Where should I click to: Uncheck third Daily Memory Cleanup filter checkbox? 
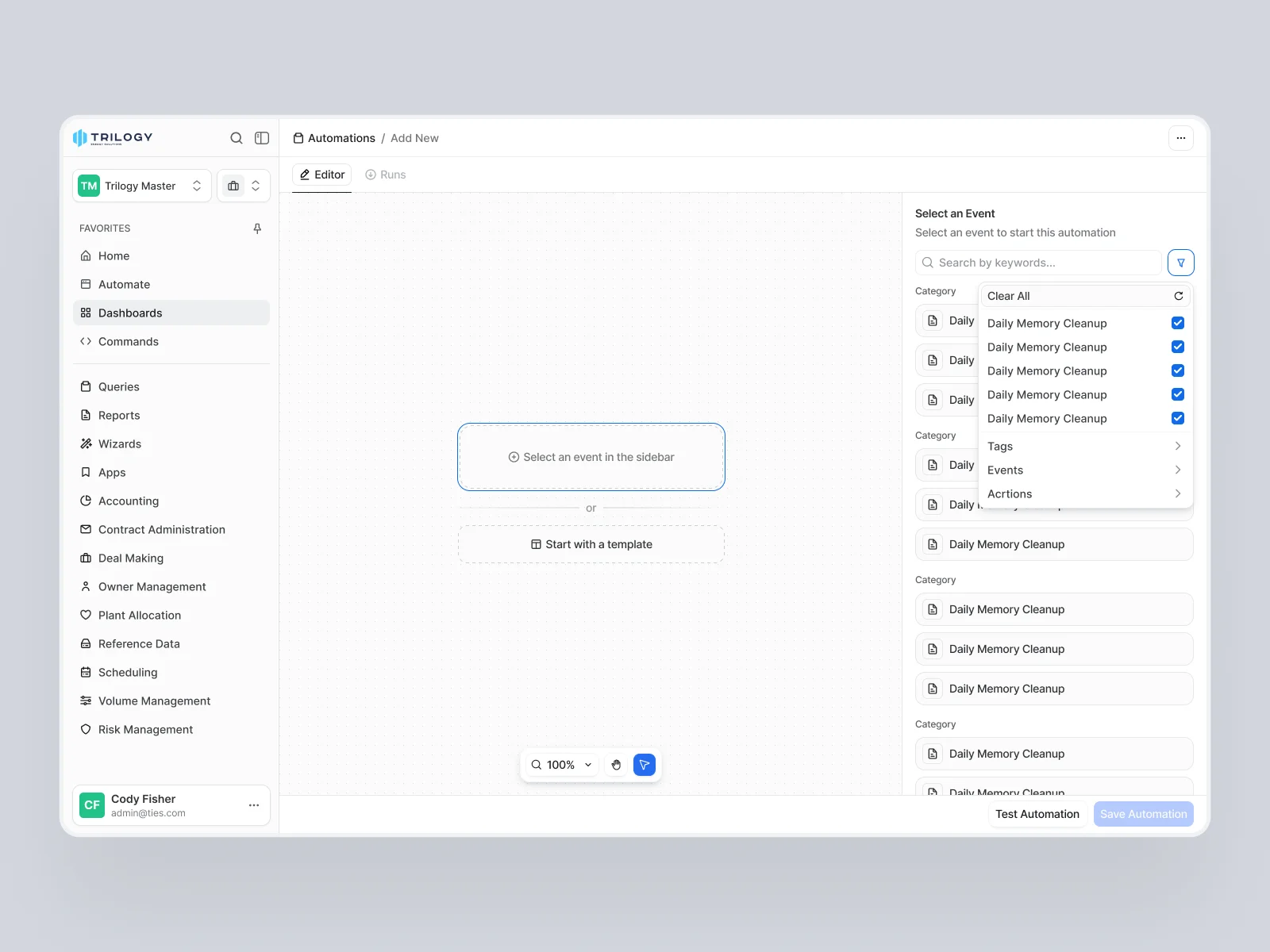[x=1178, y=370]
